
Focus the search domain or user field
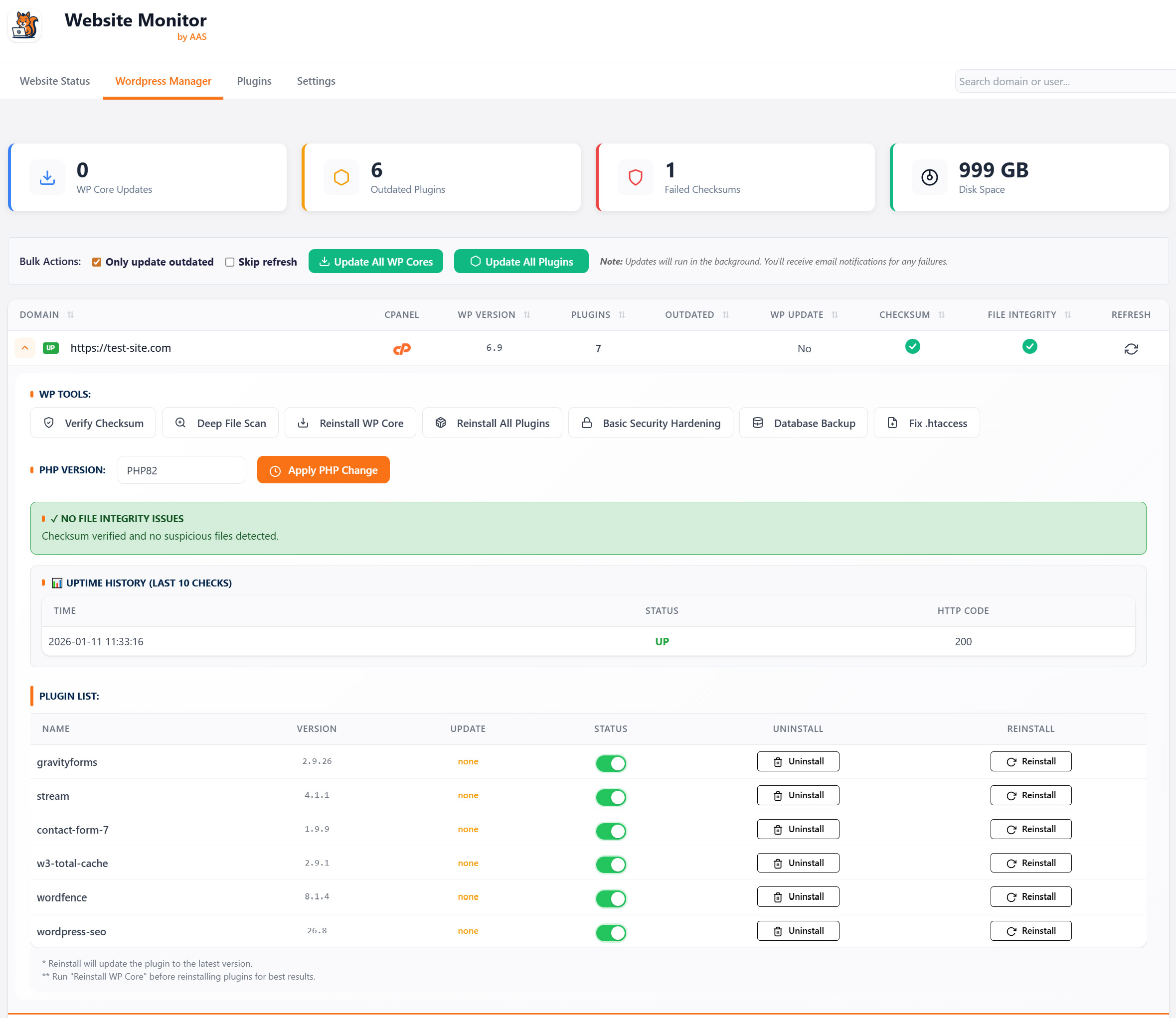pos(1063,81)
